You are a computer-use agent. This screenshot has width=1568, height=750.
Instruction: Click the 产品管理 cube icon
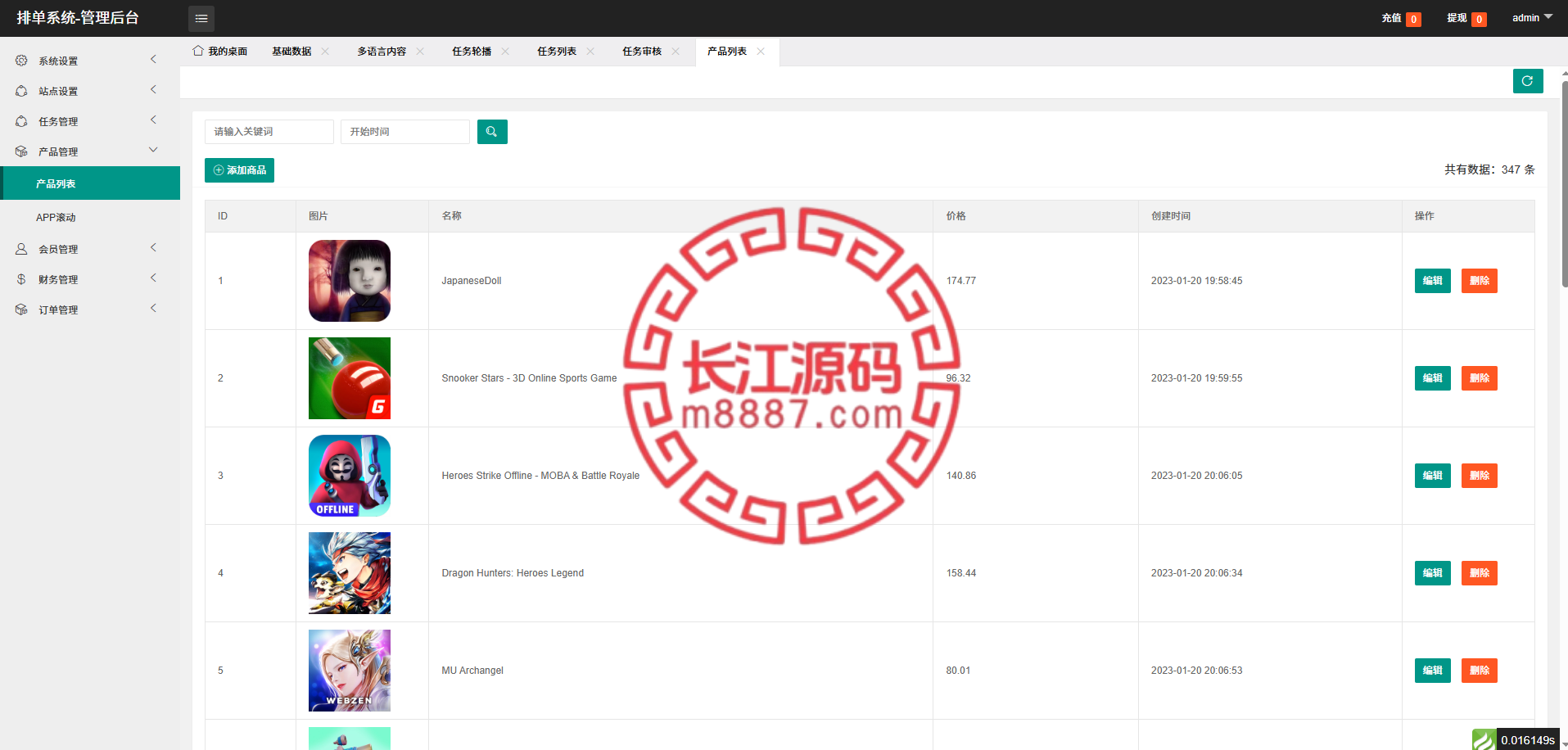tap(21, 151)
